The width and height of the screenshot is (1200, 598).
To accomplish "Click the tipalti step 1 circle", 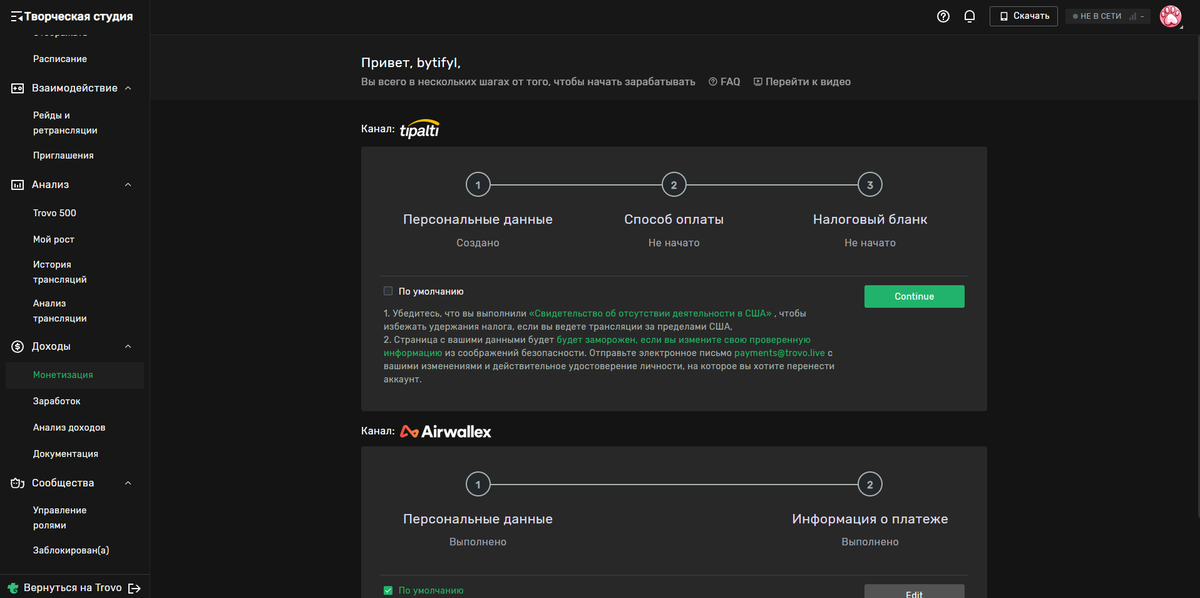I will click(478, 185).
